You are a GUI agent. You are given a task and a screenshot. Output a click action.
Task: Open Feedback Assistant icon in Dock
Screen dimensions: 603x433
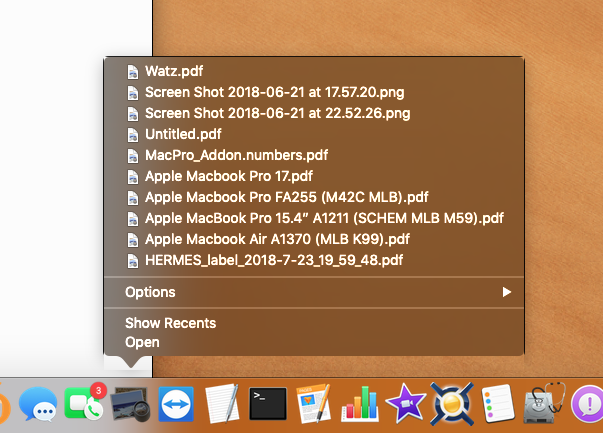(588, 404)
